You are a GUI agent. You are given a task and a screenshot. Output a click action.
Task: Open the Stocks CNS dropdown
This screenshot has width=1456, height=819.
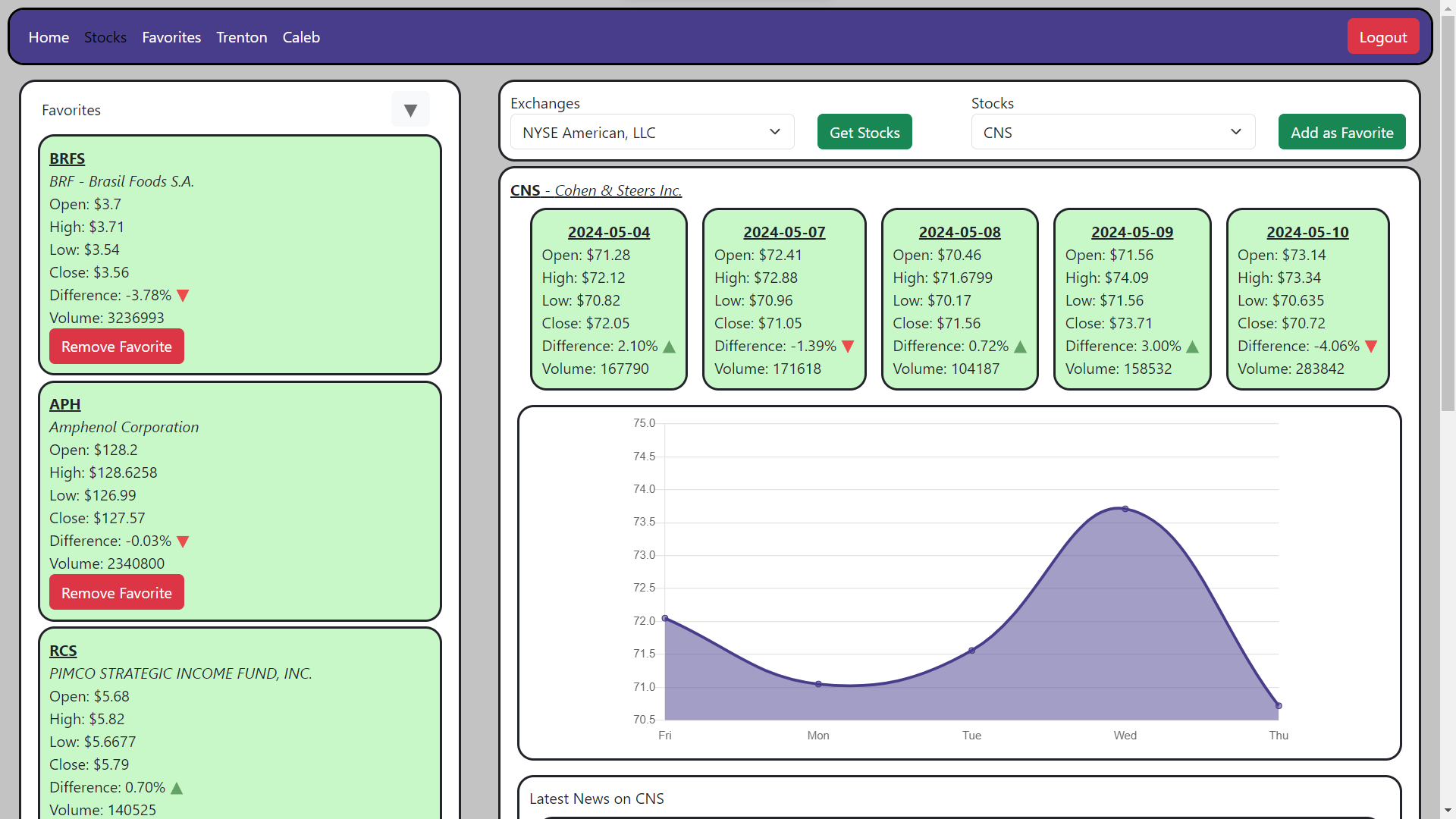point(1113,132)
